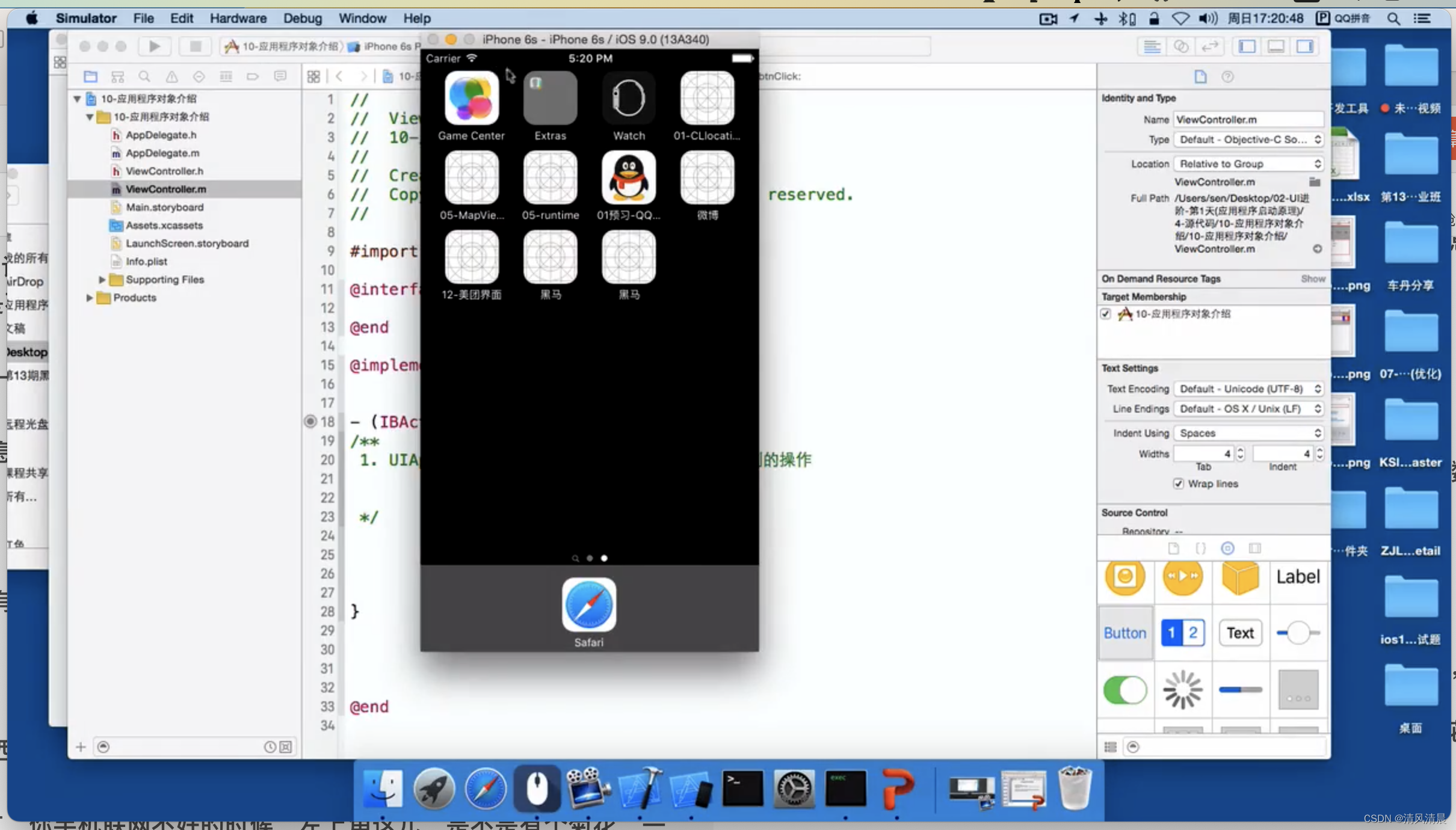
Task: Click the Slider icon in Interface Builder panel
Action: tap(1299, 632)
